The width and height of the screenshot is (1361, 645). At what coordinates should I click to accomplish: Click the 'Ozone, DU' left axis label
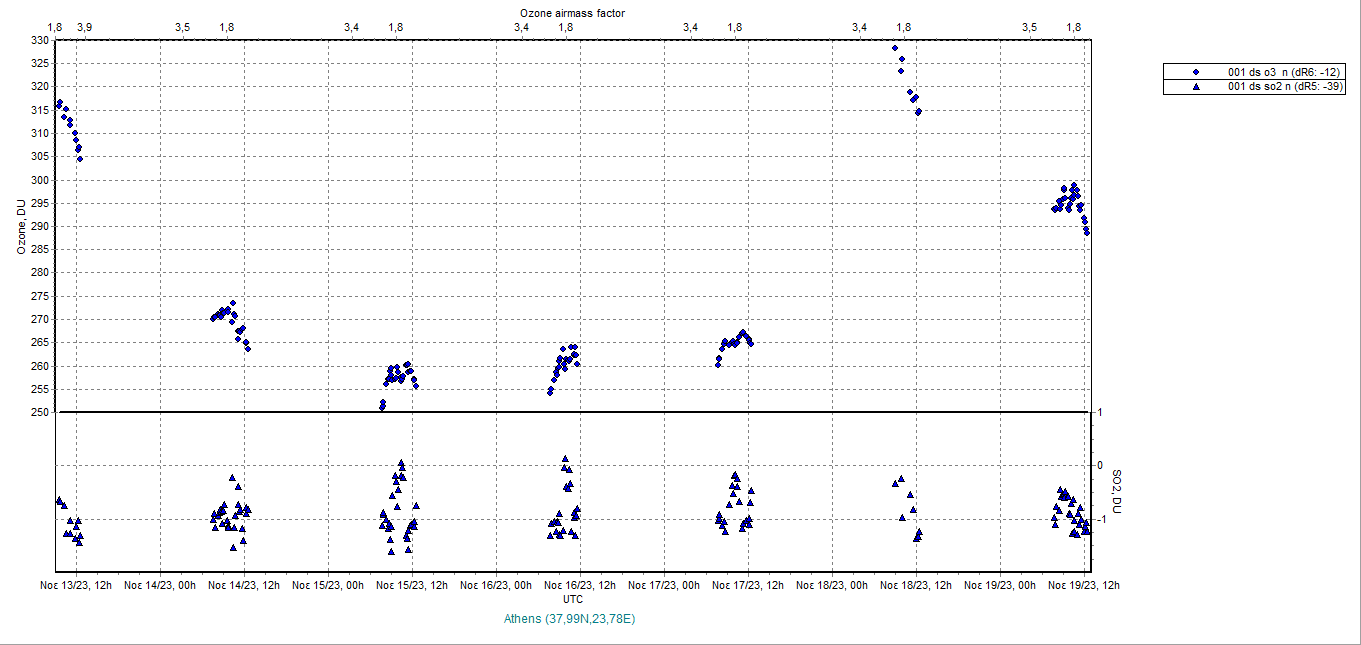19,227
